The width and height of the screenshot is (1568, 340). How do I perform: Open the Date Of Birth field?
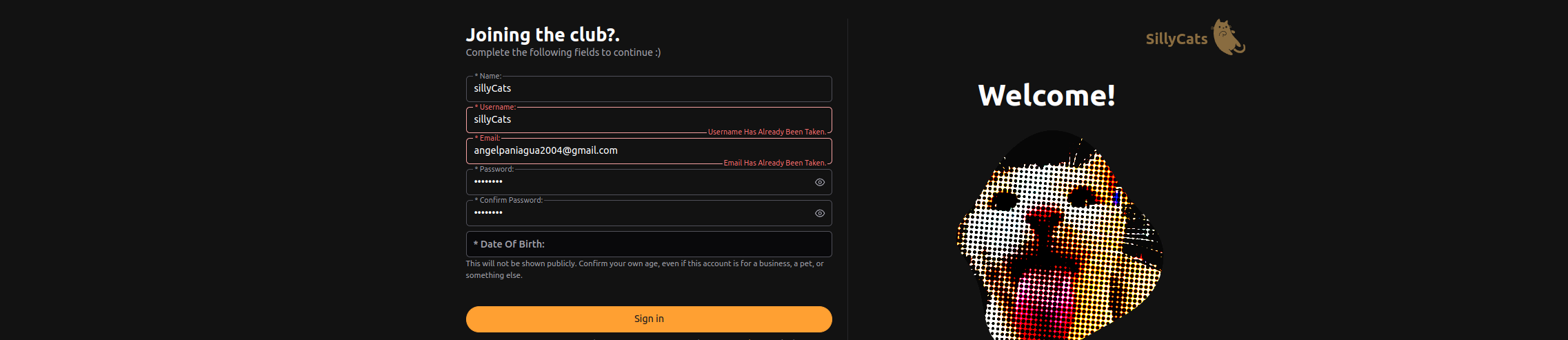pos(649,244)
